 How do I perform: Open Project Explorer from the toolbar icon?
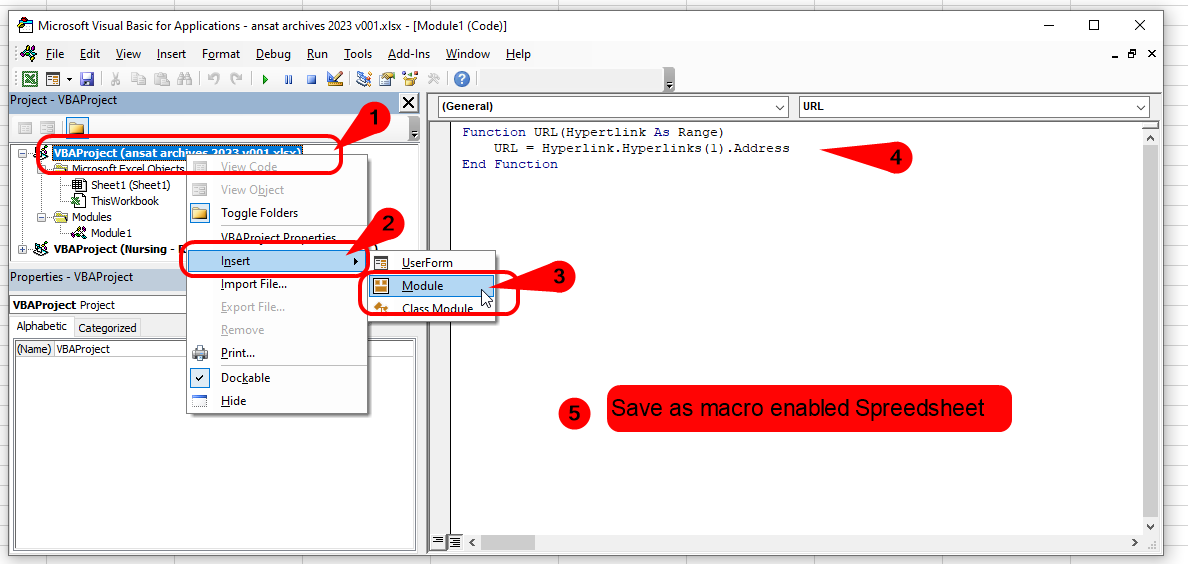[364, 79]
